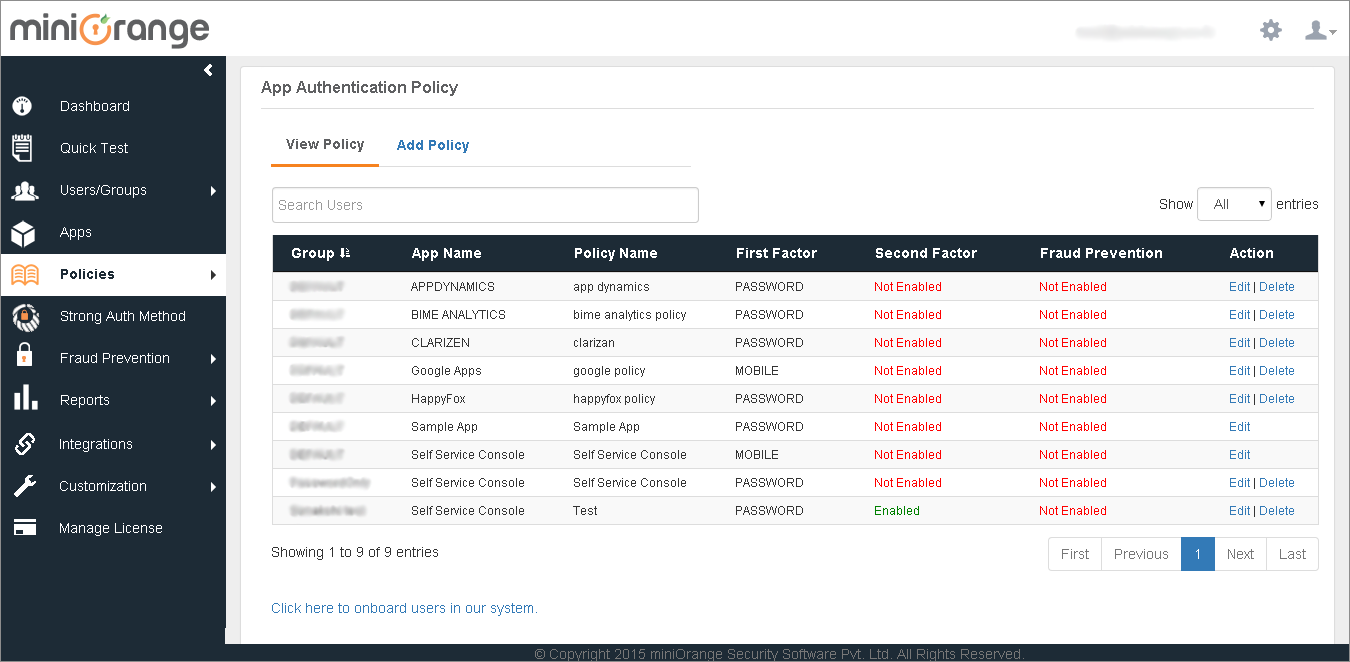Select page 1 in pagination
1350x662 pixels.
(x=1198, y=554)
